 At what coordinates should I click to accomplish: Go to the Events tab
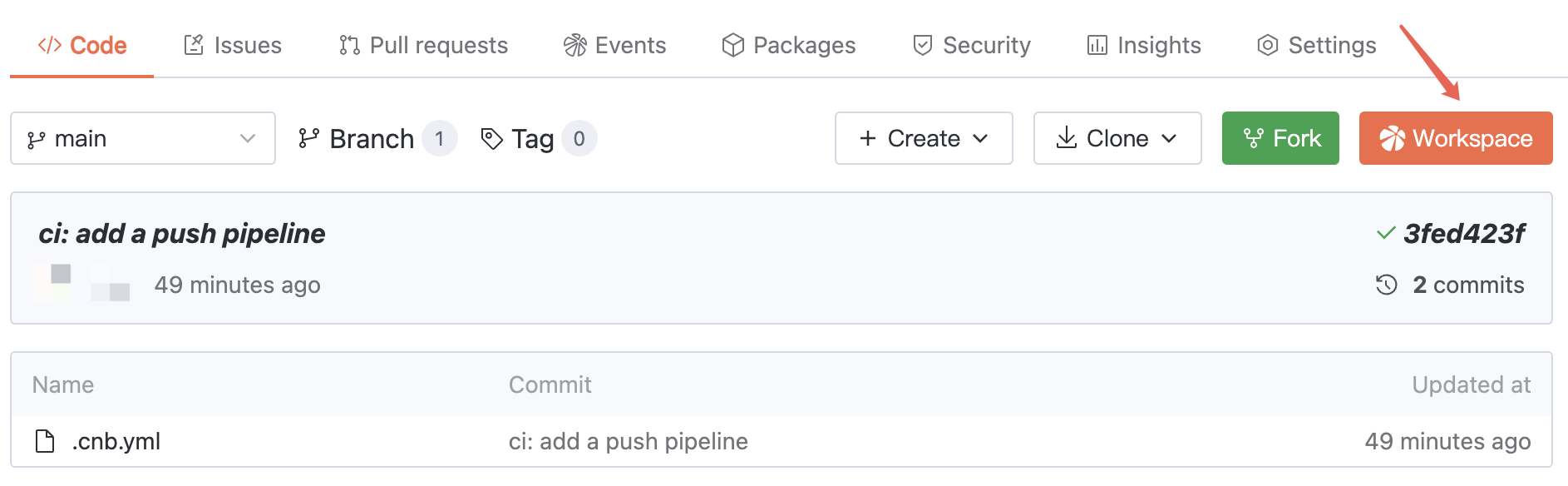(x=614, y=45)
